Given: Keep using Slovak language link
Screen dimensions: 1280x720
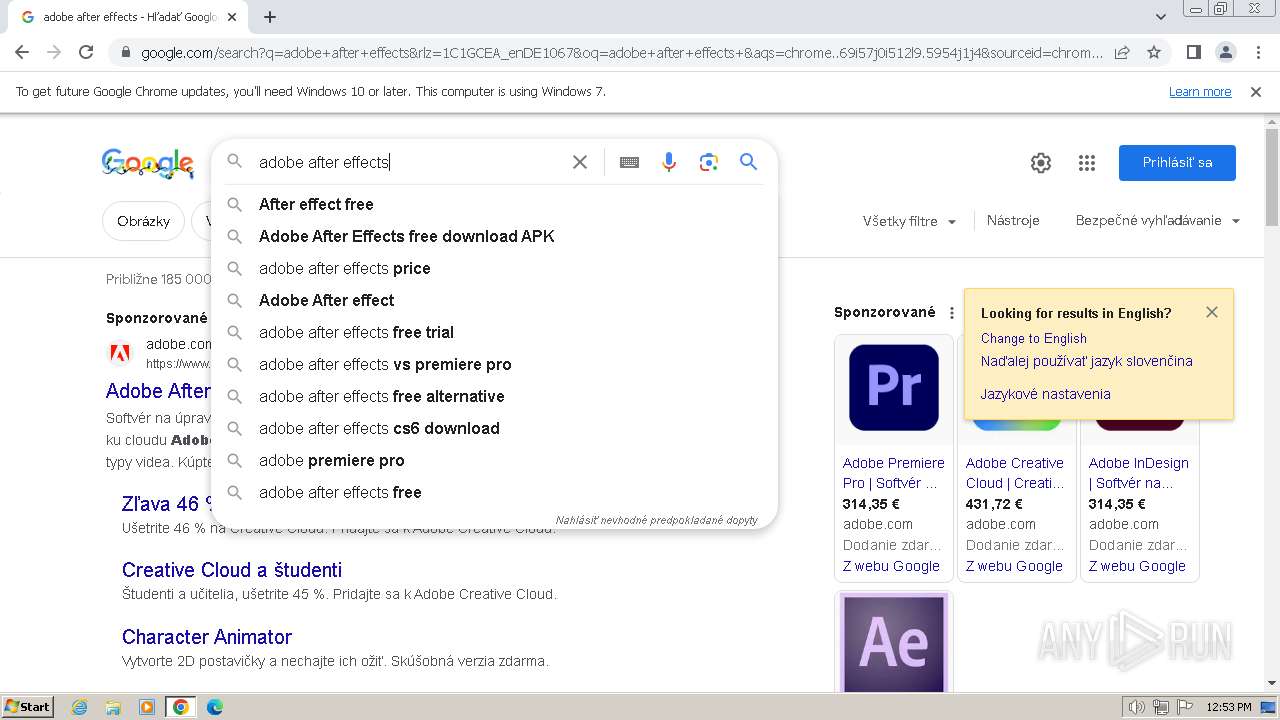Looking at the screenshot, I should pos(1086,361).
